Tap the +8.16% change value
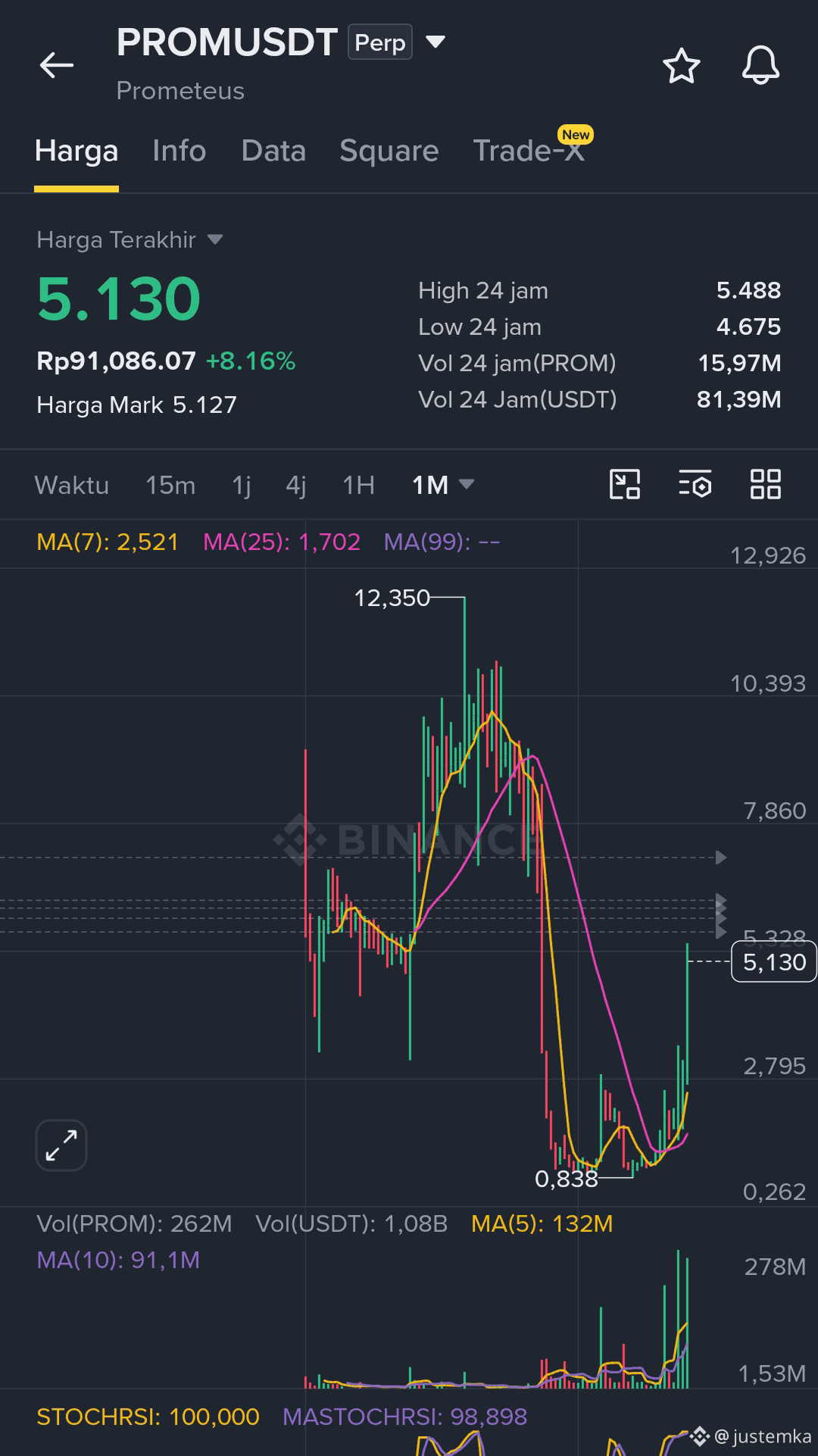The image size is (818, 1456). pos(251,361)
